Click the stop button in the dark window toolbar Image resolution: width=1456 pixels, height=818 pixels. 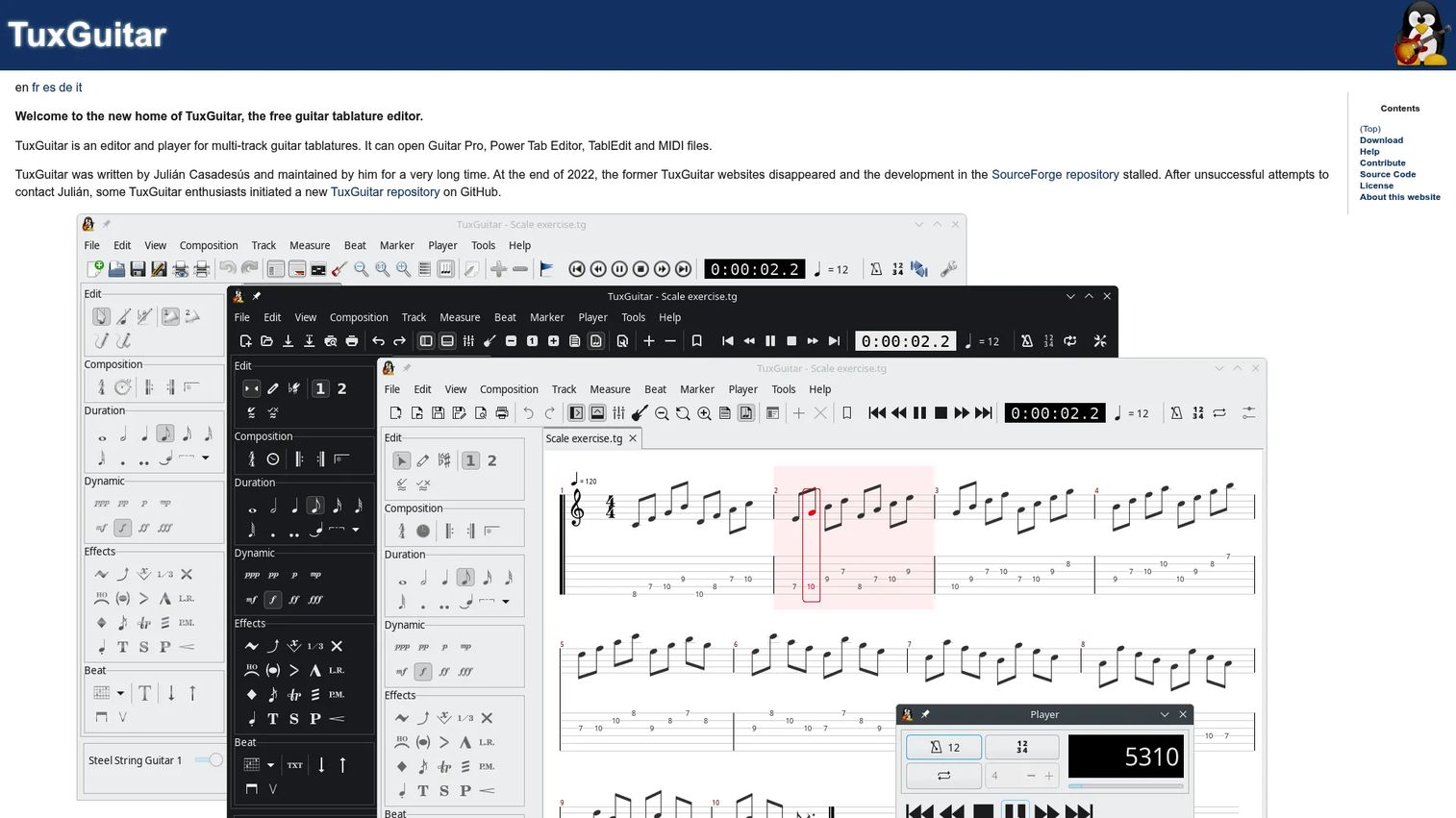click(x=791, y=341)
